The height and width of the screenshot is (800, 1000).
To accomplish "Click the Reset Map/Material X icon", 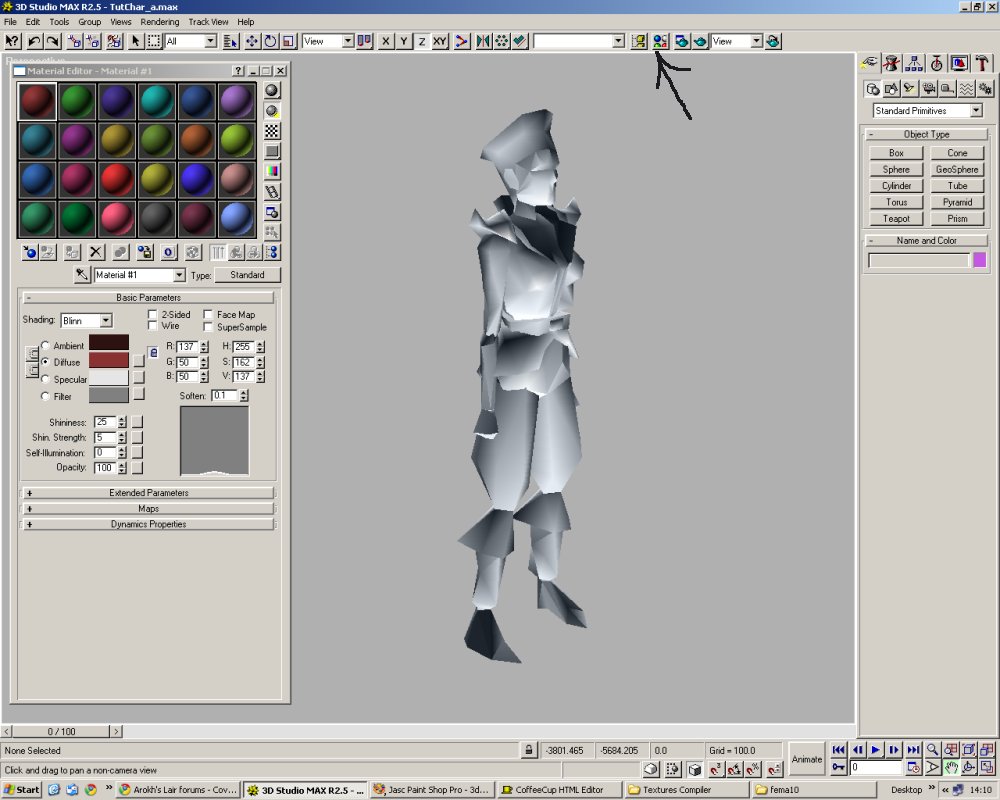I will click(x=96, y=253).
